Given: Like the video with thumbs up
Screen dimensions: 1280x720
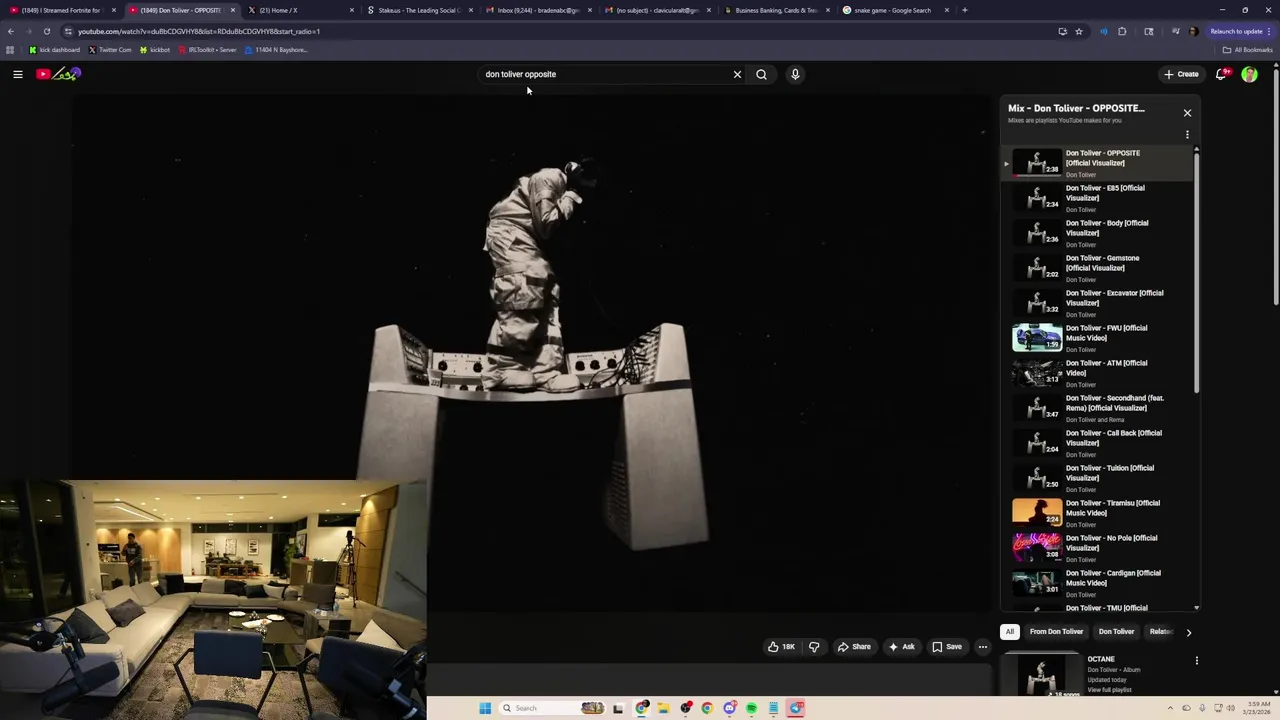Looking at the screenshot, I should 781,647.
